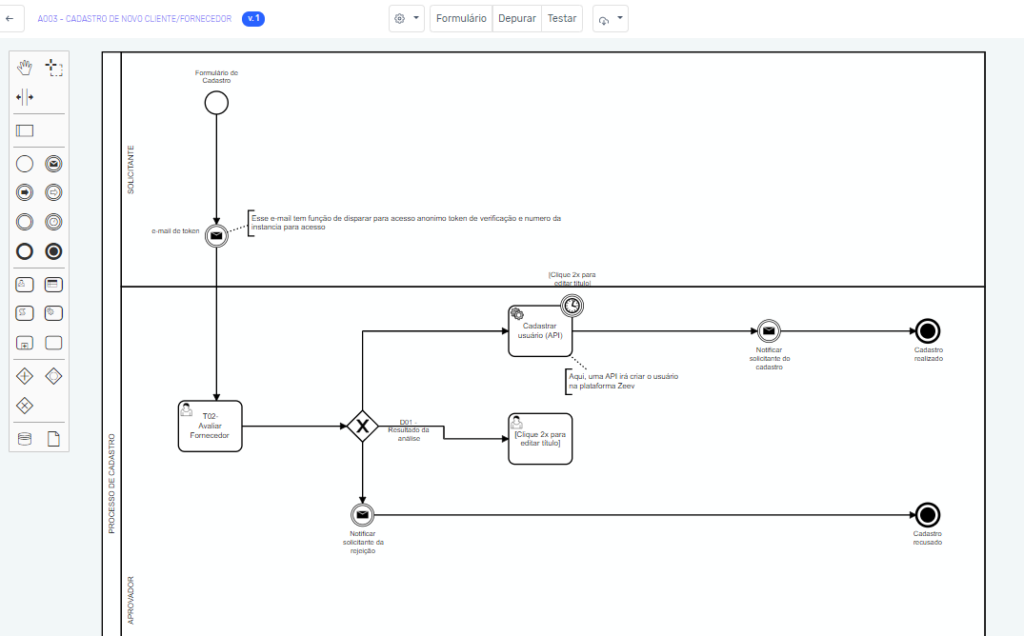Select the user task shape
Image resolution: width=1024 pixels, height=636 pixels.
pos(24,284)
